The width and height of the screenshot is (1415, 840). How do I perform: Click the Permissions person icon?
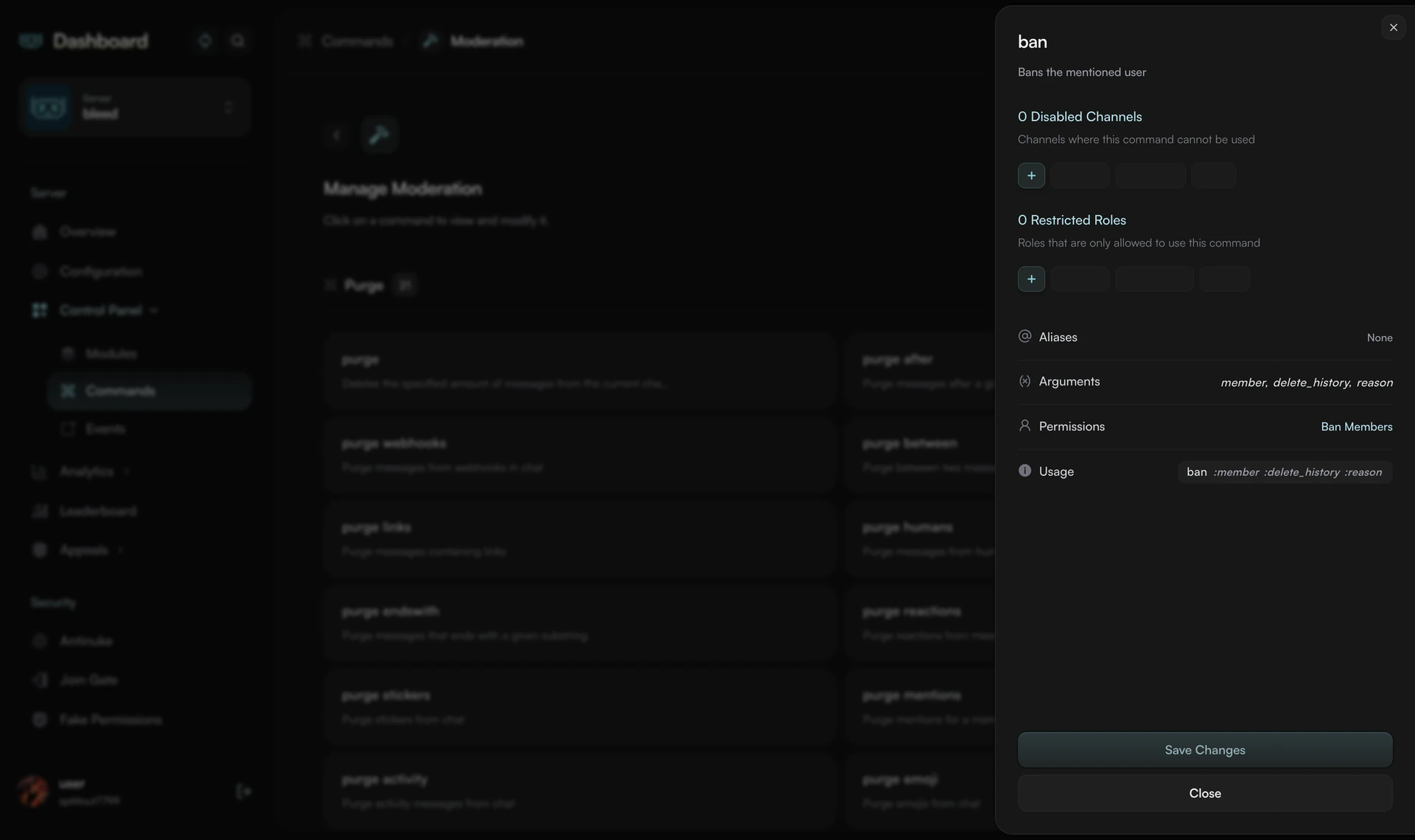coord(1024,426)
